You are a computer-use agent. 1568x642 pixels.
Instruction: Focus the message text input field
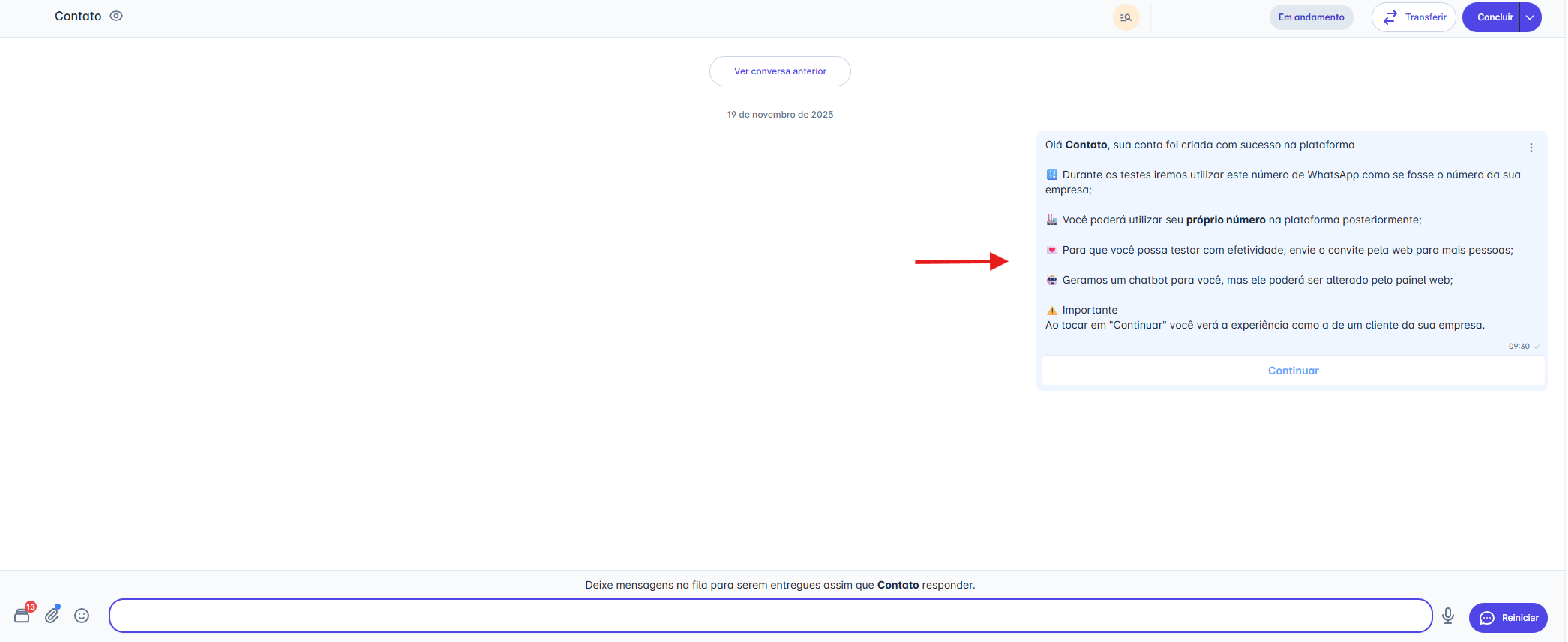770,616
